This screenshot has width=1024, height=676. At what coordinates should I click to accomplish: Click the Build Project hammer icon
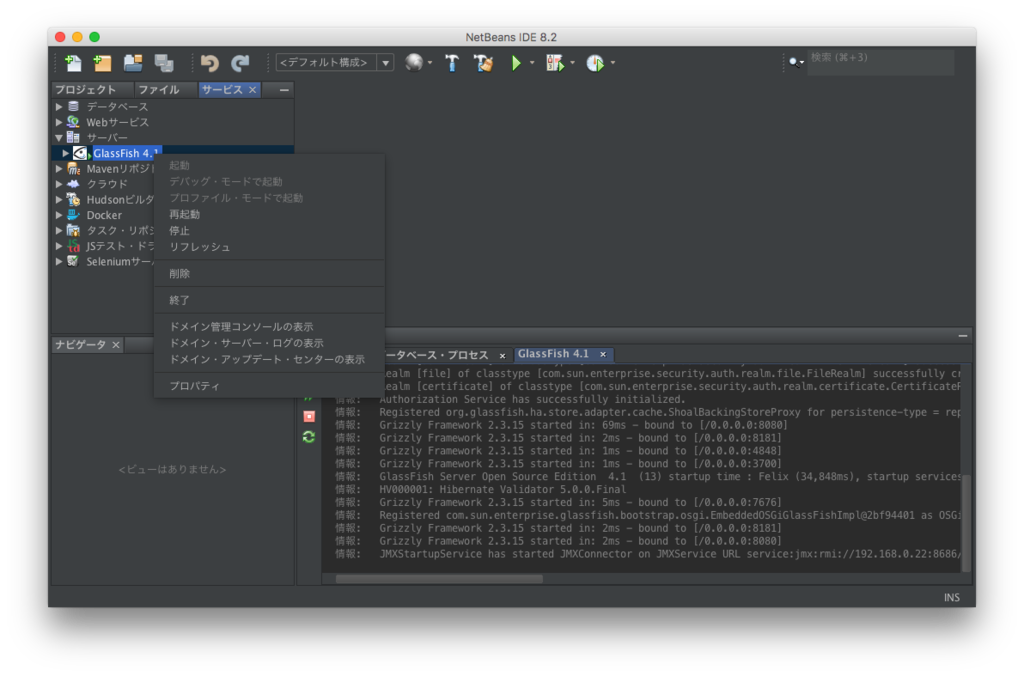[452, 63]
